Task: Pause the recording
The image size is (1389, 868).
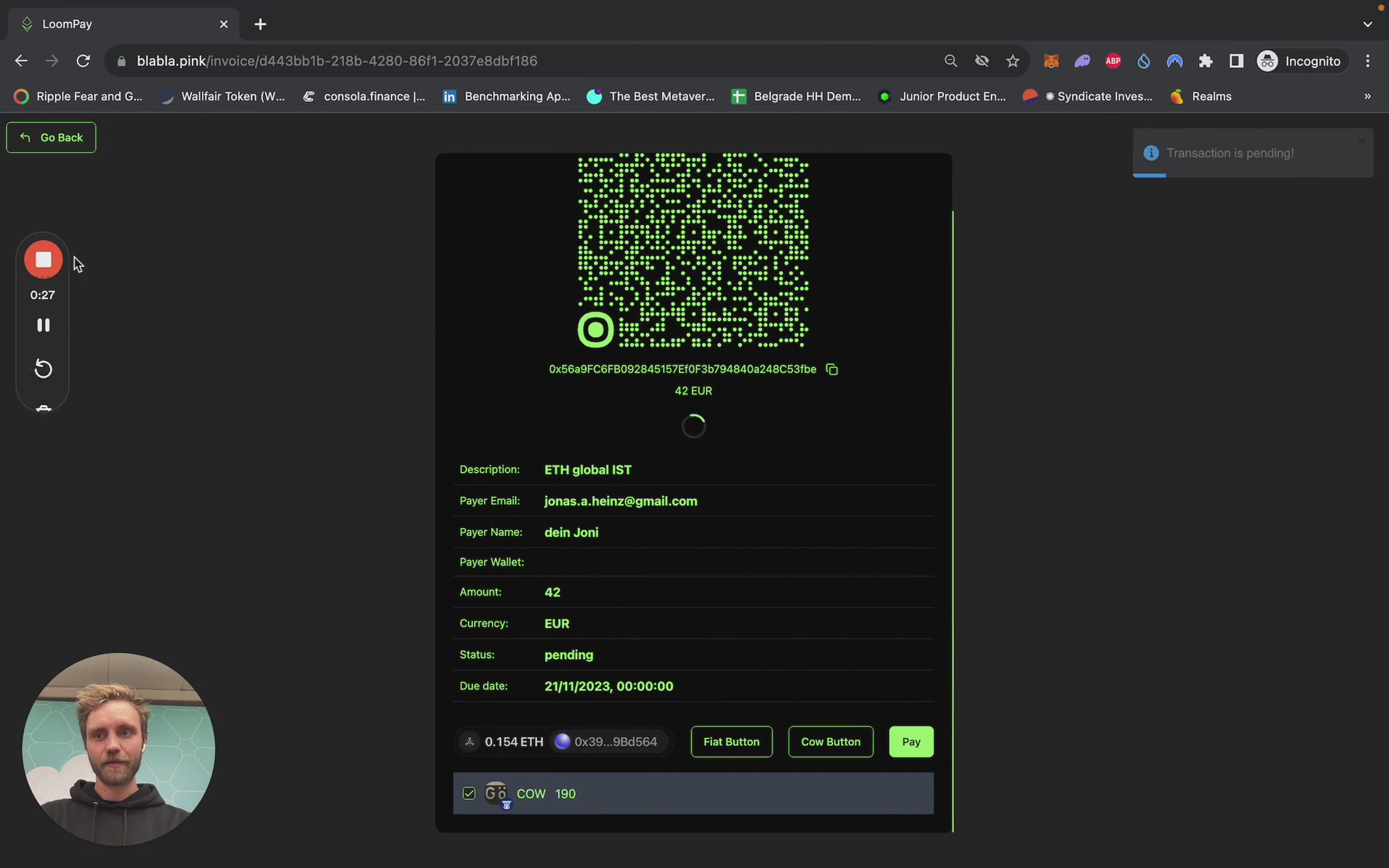Action: click(43, 325)
